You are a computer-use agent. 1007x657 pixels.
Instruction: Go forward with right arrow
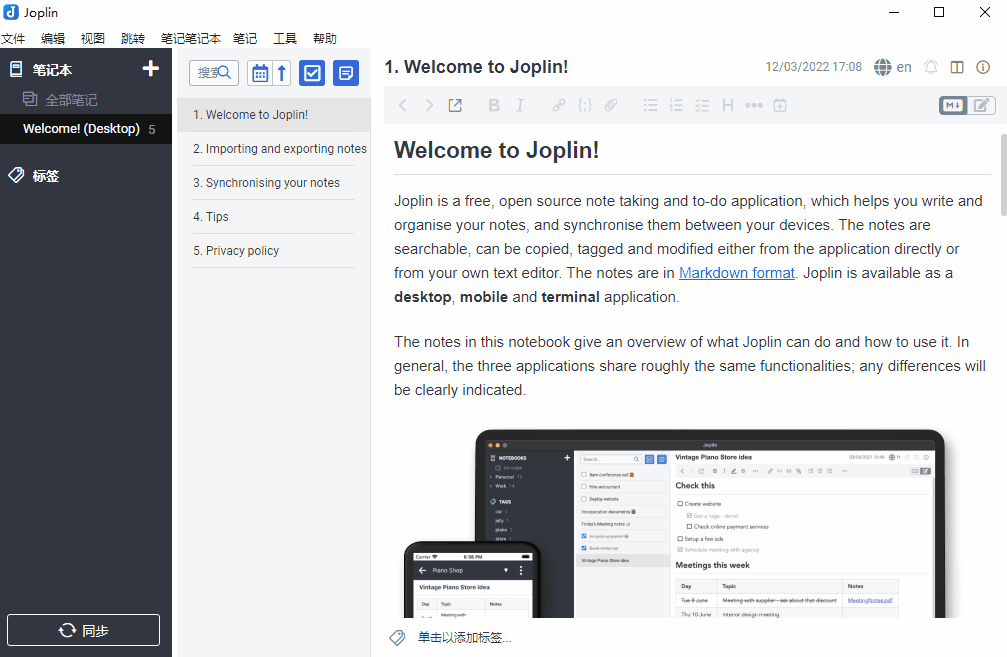(429, 105)
